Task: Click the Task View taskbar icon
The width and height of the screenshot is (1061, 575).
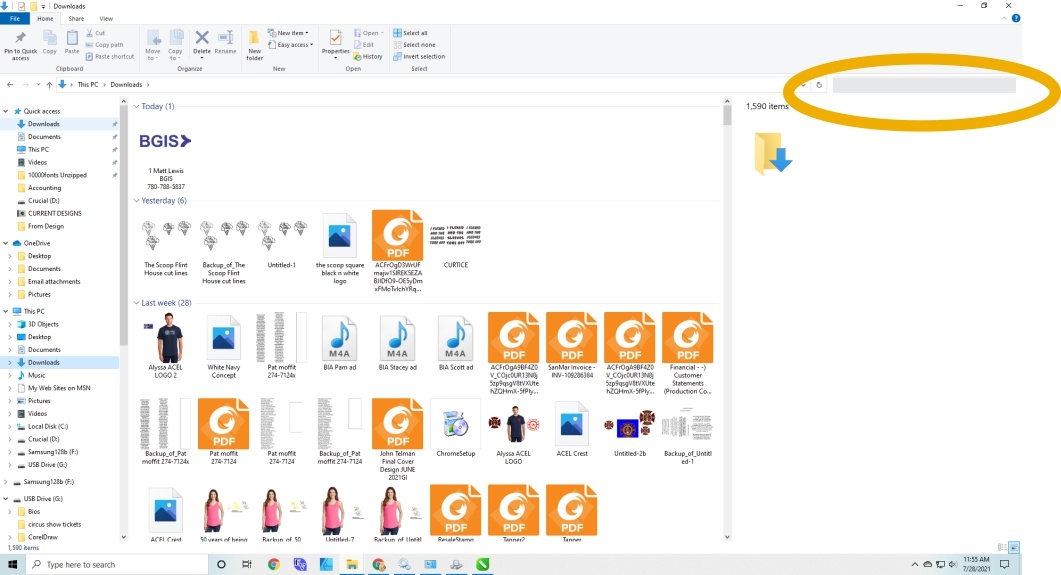Action: coord(247,564)
